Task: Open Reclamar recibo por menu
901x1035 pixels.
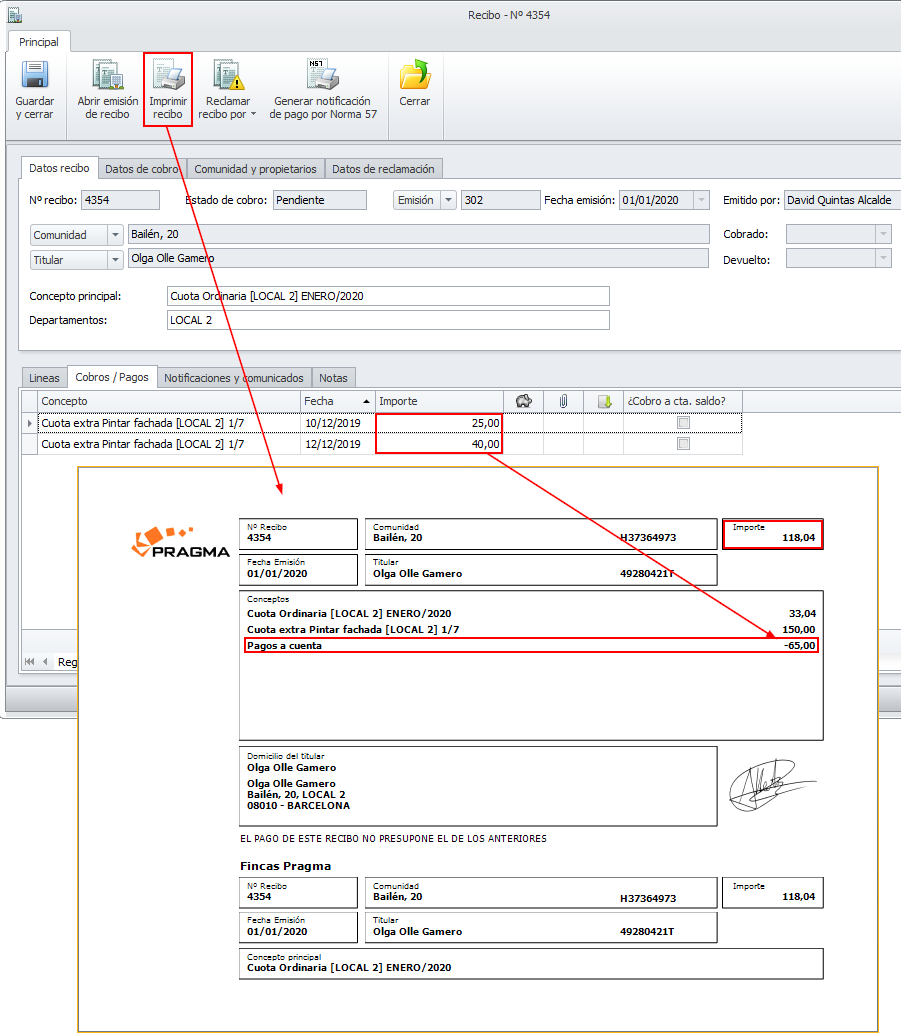Action: click(x=228, y=90)
